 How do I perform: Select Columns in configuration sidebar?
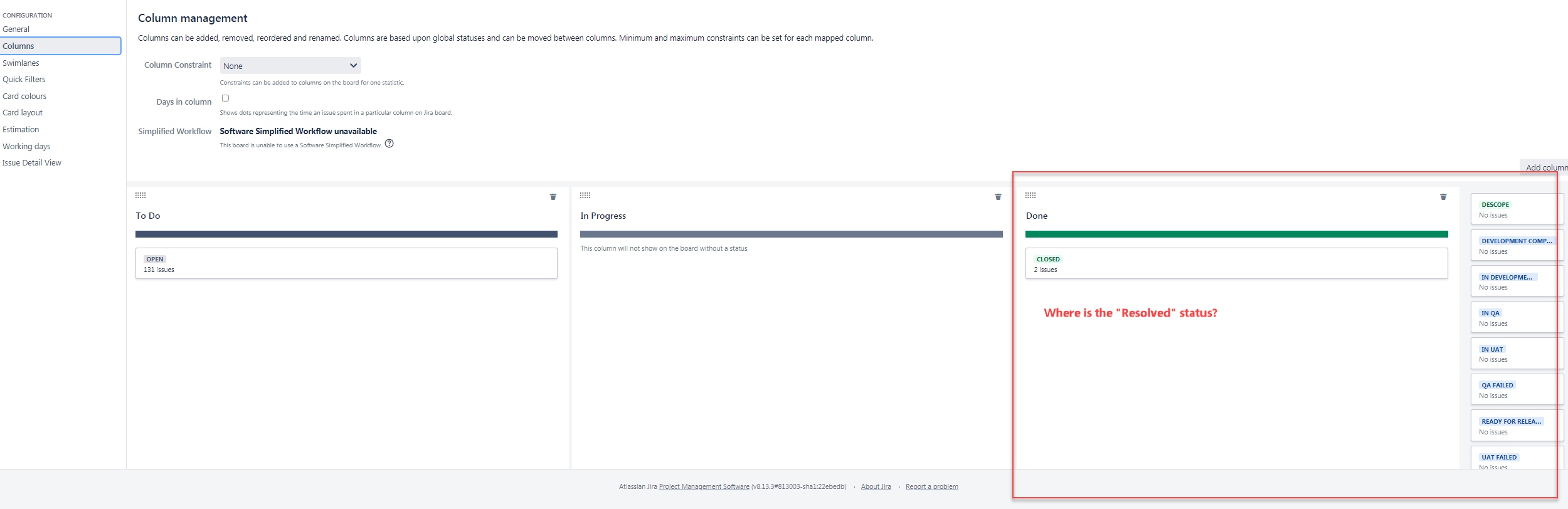pyautogui.click(x=60, y=46)
